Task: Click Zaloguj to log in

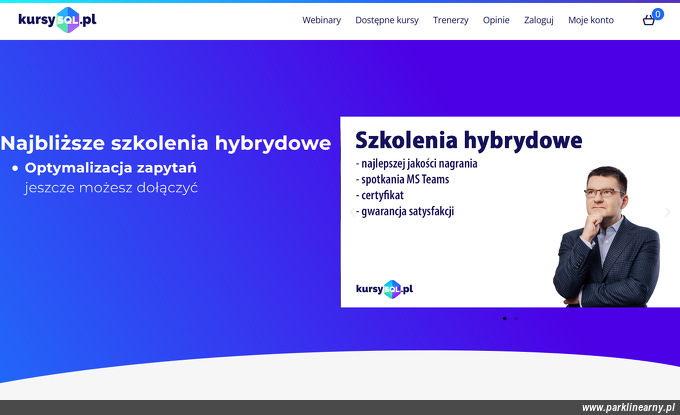Action: coord(539,20)
